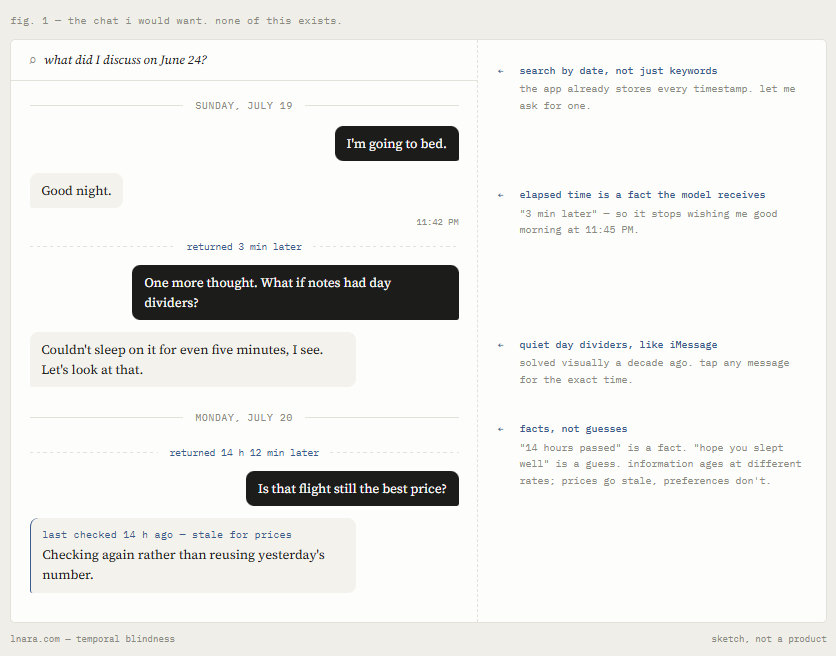Click the footer text "sketch, not a product"
836x656 pixels.
tap(768, 639)
